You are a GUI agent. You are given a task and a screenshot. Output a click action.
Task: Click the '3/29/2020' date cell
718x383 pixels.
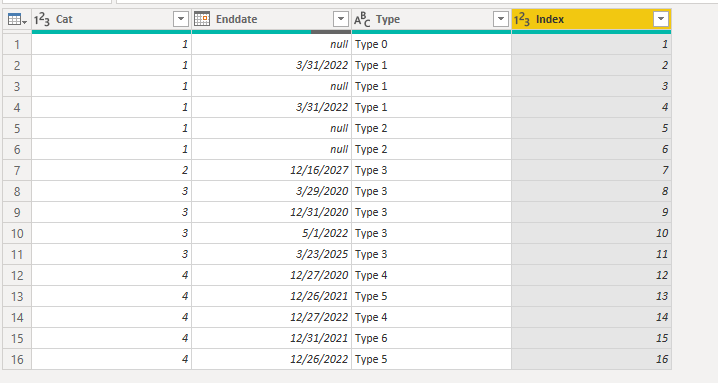[x=272, y=192]
